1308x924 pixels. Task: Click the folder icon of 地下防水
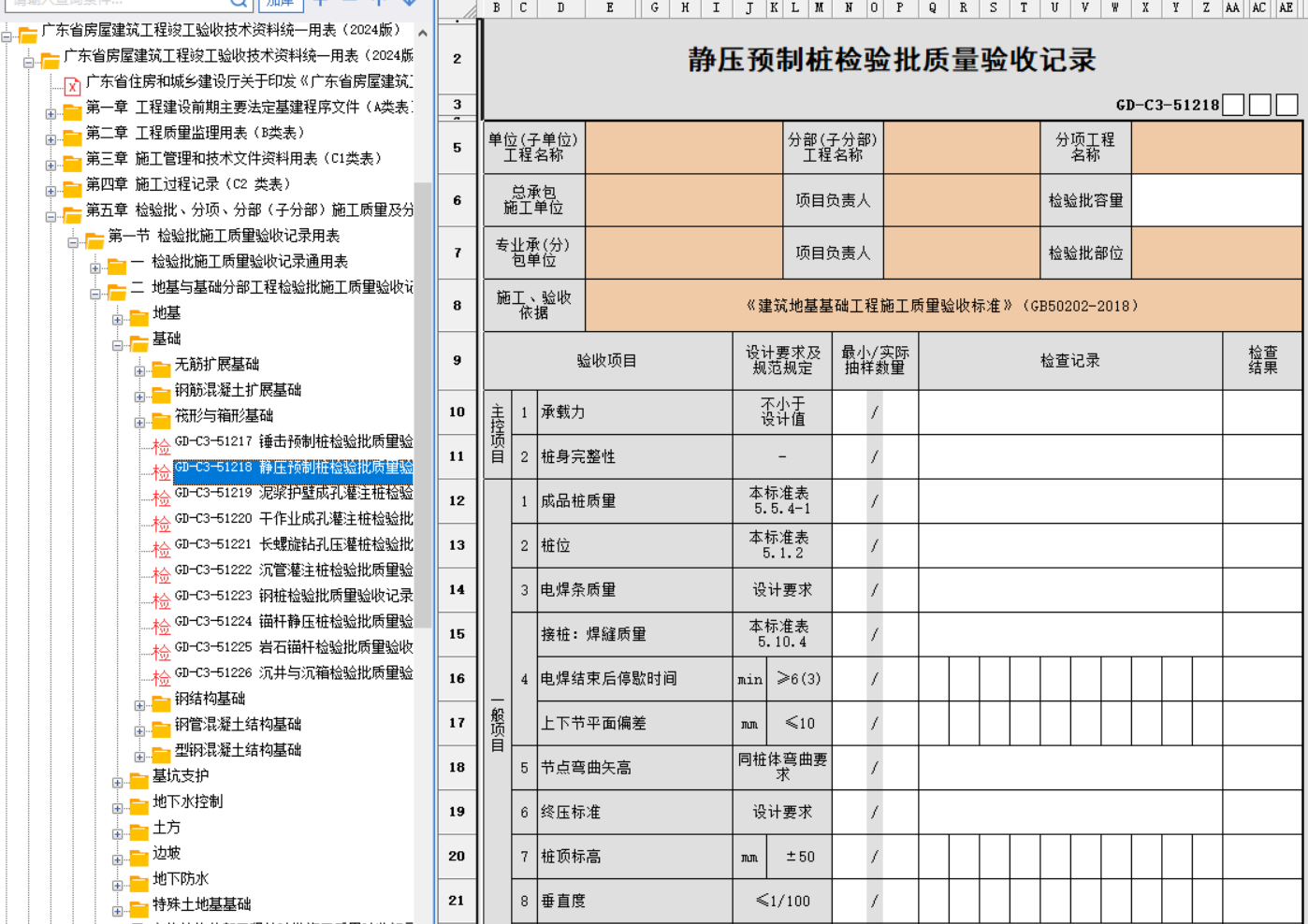click(x=139, y=882)
